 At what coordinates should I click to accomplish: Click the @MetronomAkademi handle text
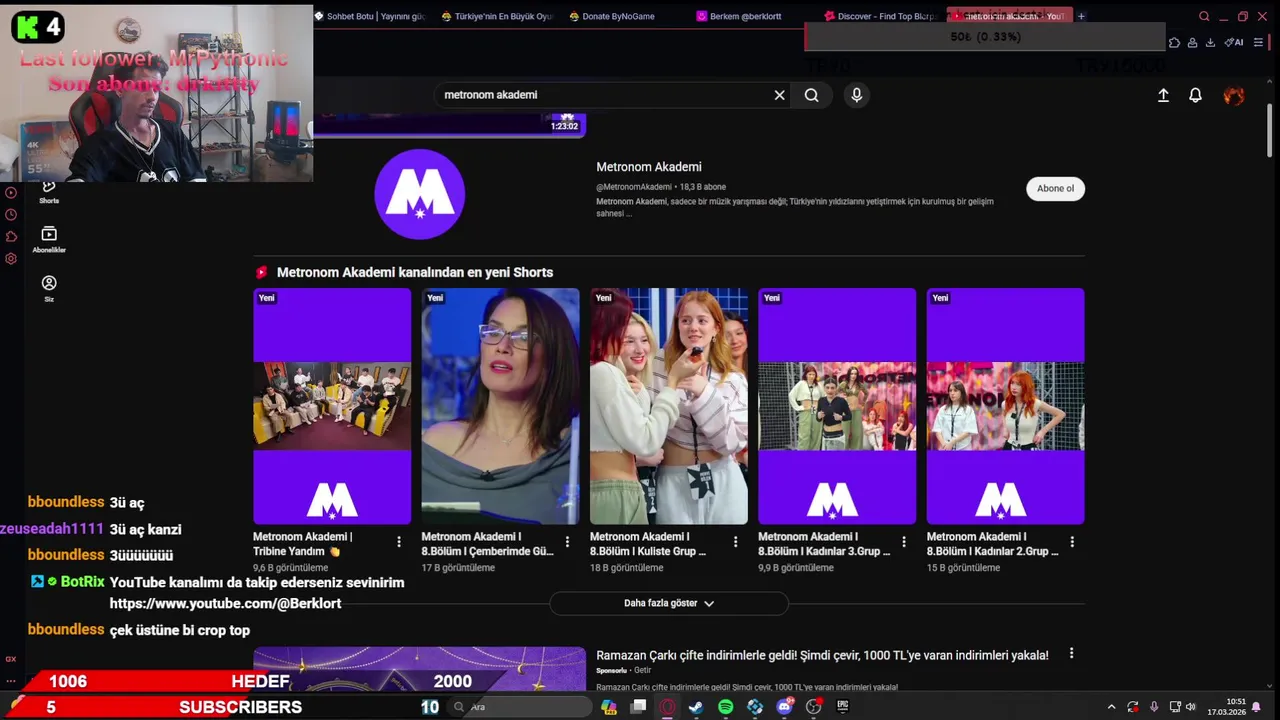coord(634,187)
